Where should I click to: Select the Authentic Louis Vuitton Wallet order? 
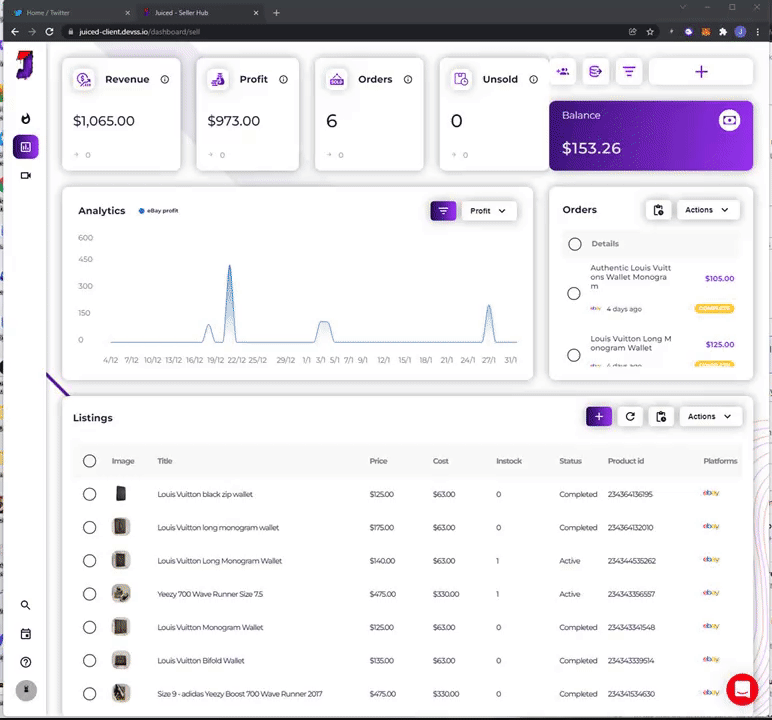point(574,294)
